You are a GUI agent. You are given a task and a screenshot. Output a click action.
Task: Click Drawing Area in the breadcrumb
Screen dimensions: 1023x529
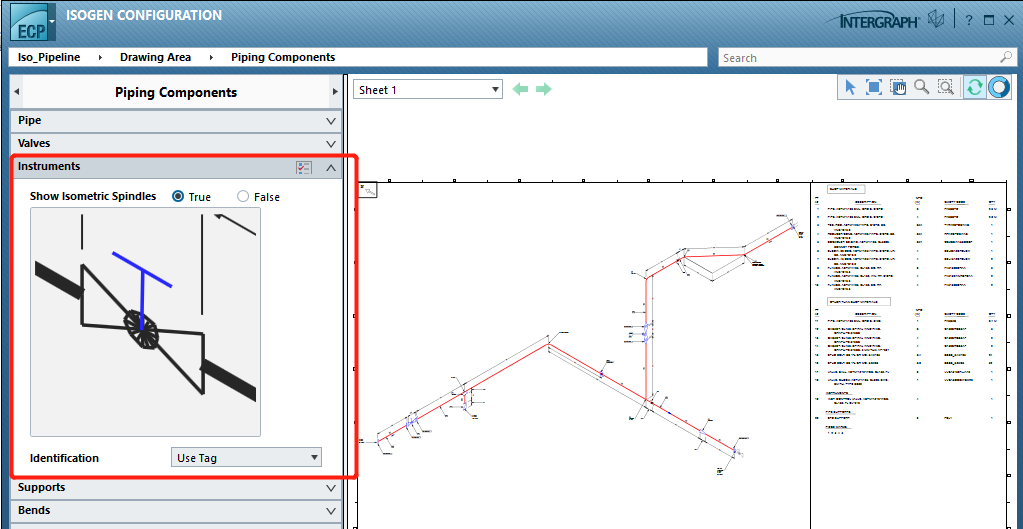pos(155,57)
